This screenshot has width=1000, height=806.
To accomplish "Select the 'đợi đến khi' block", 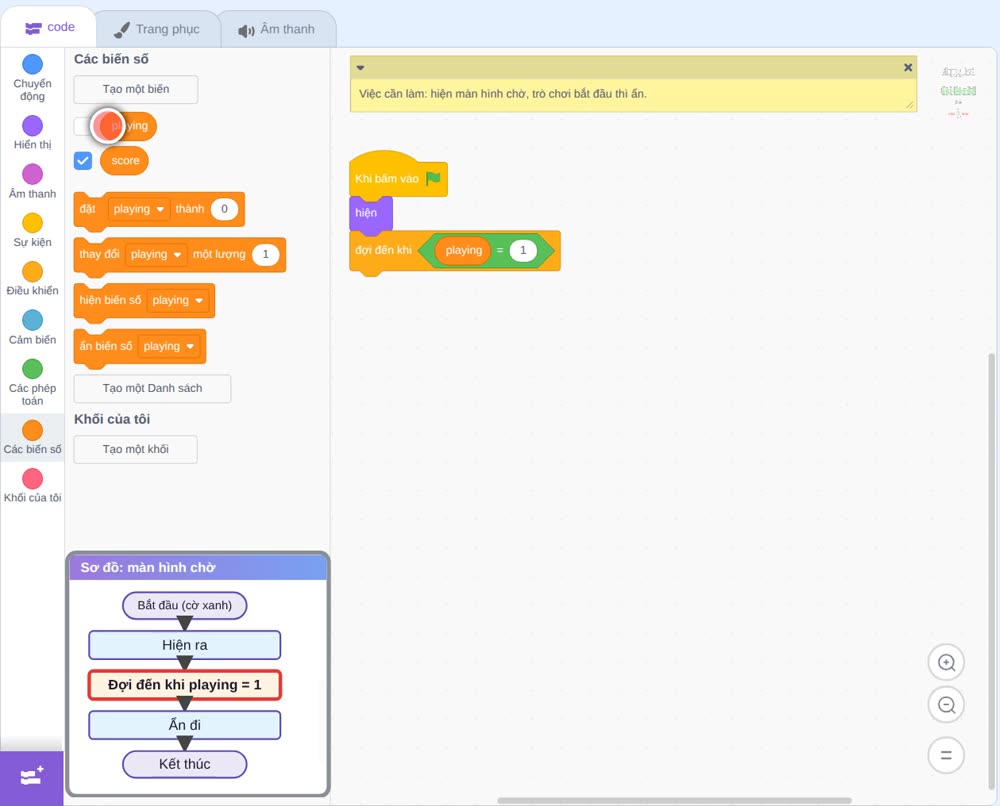I will 383,251.
